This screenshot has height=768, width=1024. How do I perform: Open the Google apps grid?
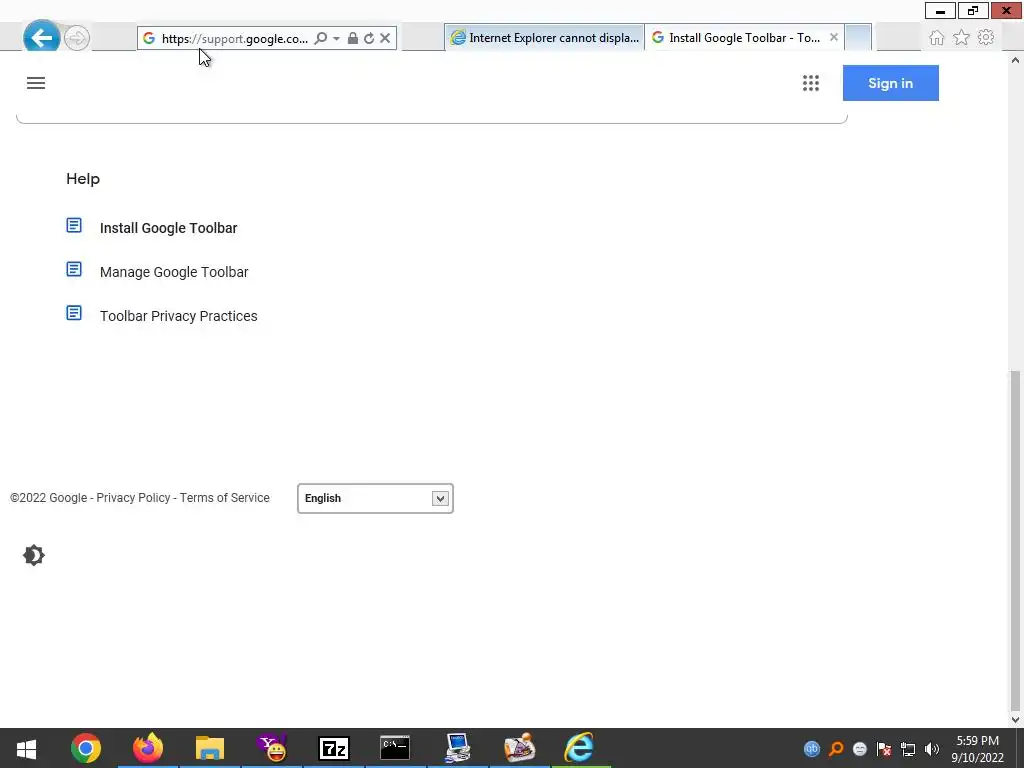(x=810, y=83)
